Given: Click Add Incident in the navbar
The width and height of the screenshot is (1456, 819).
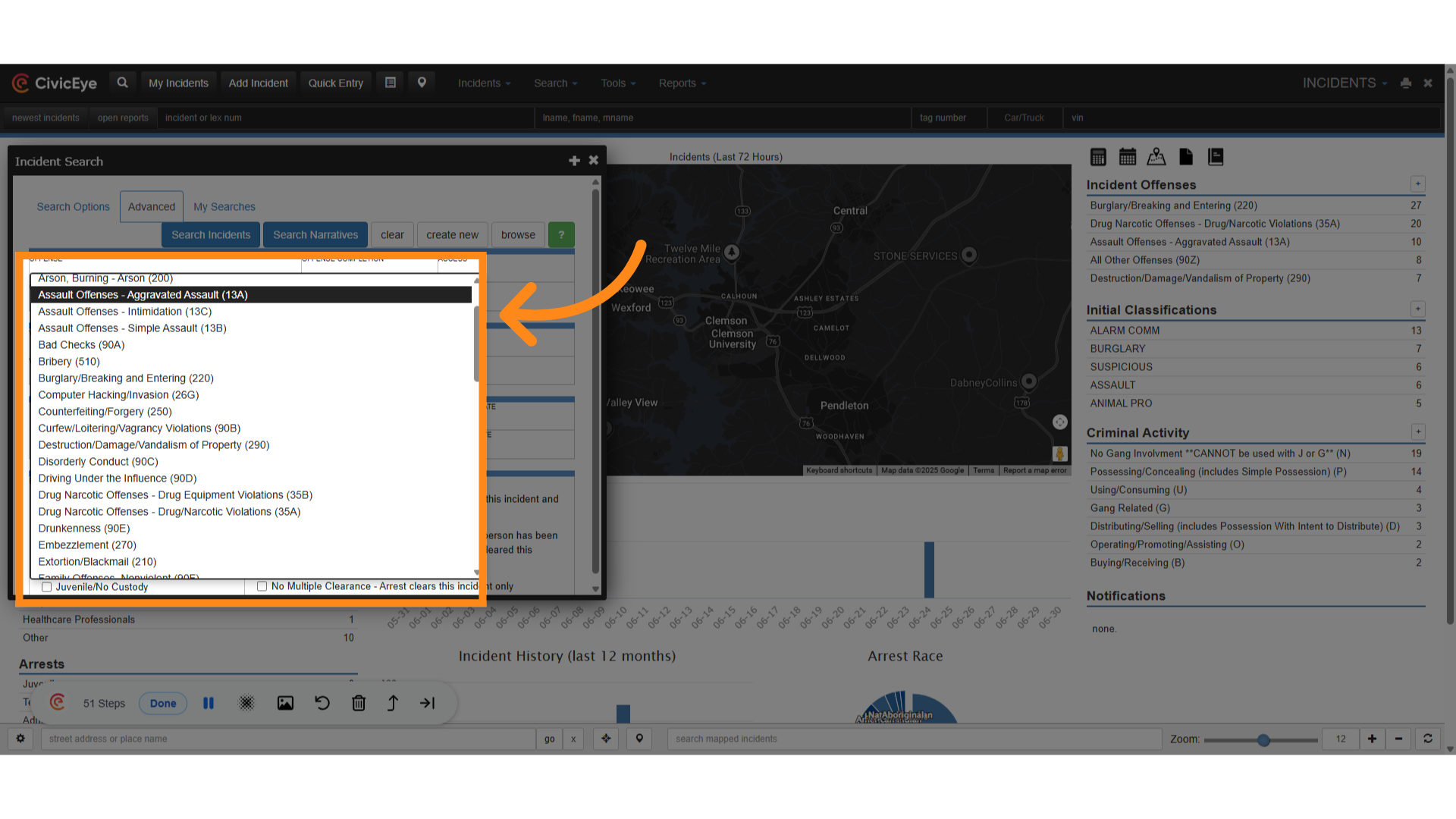Looking at the screenshot, I should point(258,83).
